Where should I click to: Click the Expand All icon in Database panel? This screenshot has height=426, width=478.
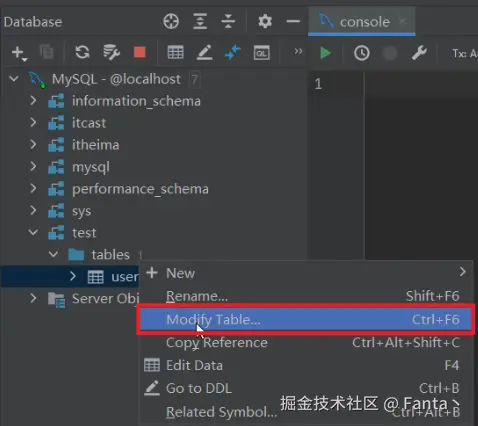[x=200, y=22]
